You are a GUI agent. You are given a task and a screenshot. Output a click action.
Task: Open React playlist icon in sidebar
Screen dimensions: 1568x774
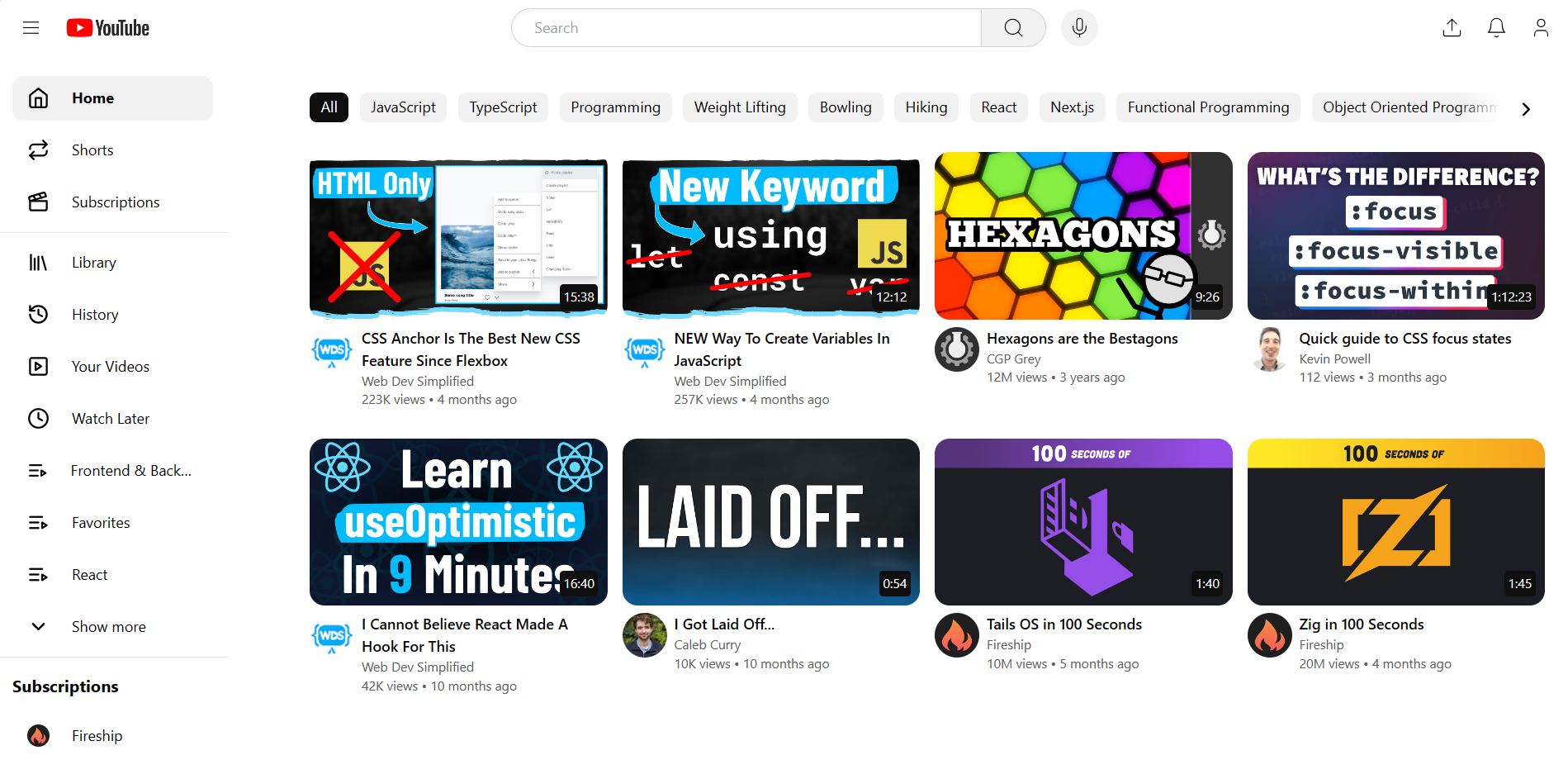click(x=38, y=575)
